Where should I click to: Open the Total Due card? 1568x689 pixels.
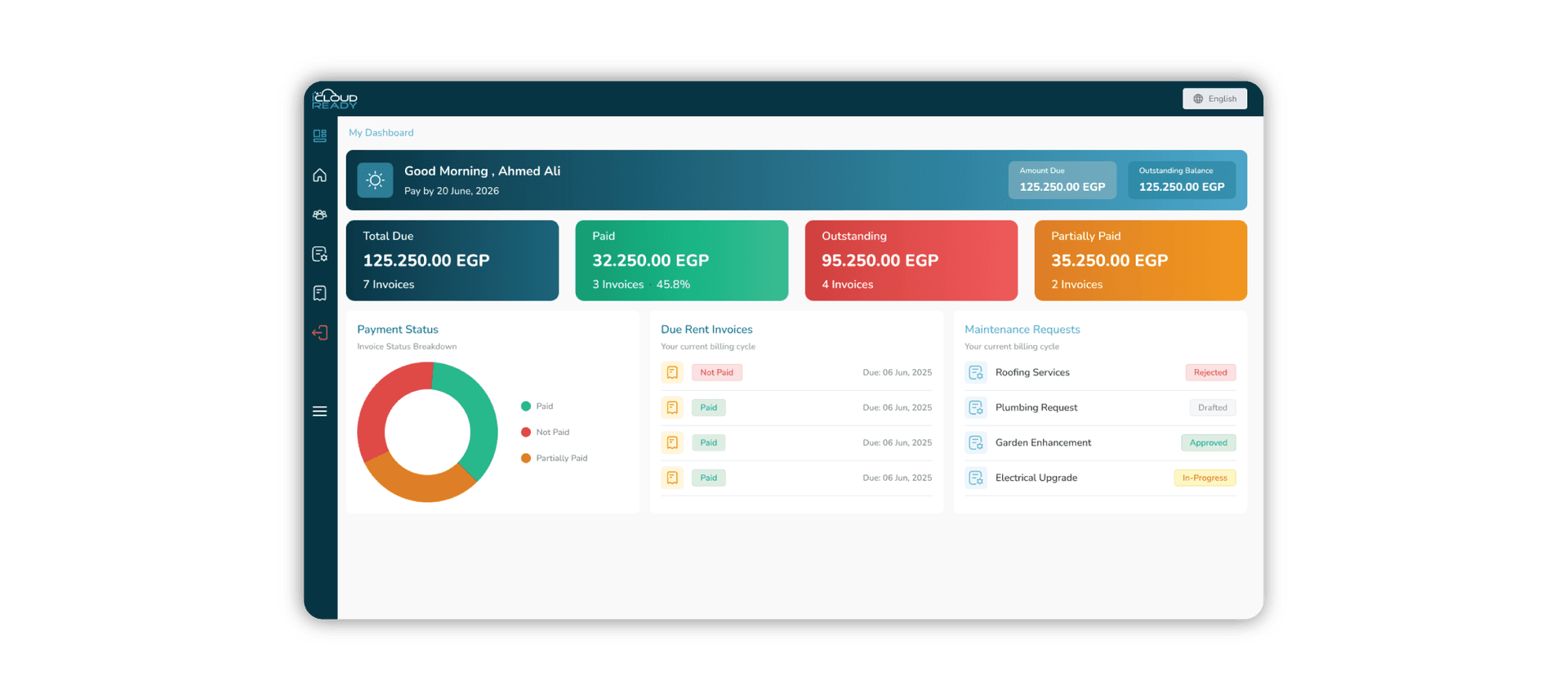(452, 260)
